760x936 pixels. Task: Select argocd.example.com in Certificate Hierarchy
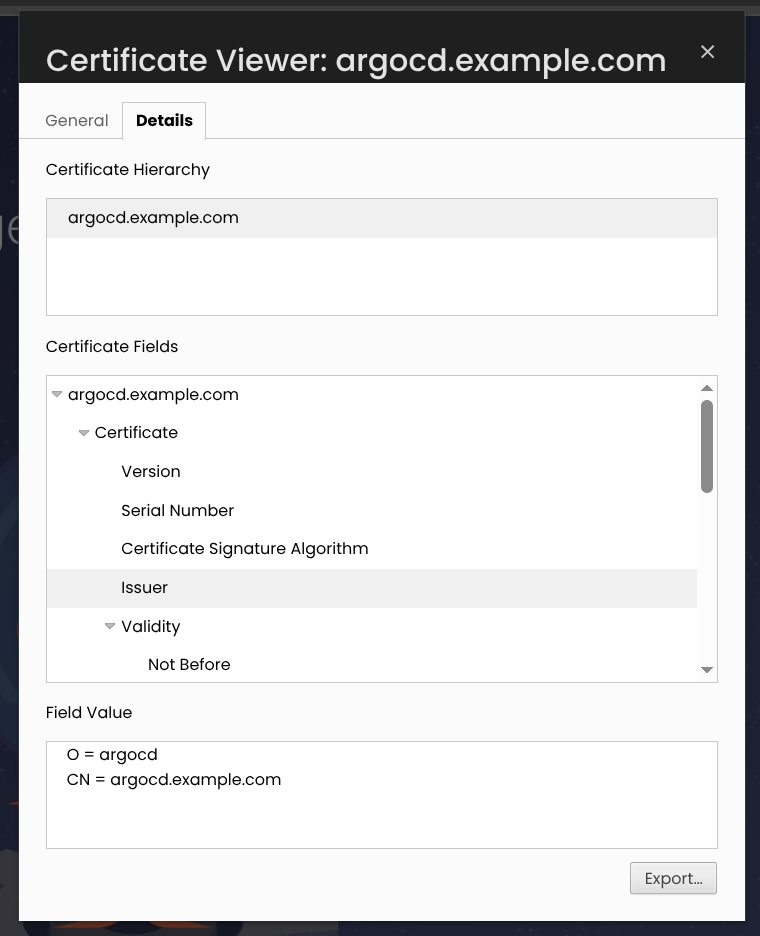pyautogui.click(x=382, y=218)
